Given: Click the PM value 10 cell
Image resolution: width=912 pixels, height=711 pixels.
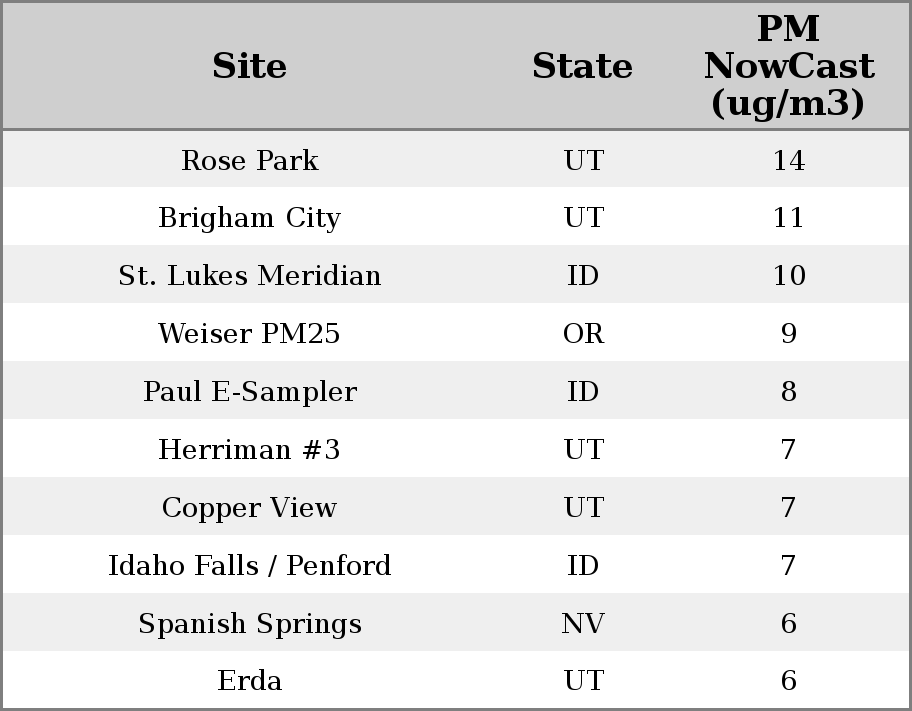Looking at the screenshot, I should pos(788,276).
